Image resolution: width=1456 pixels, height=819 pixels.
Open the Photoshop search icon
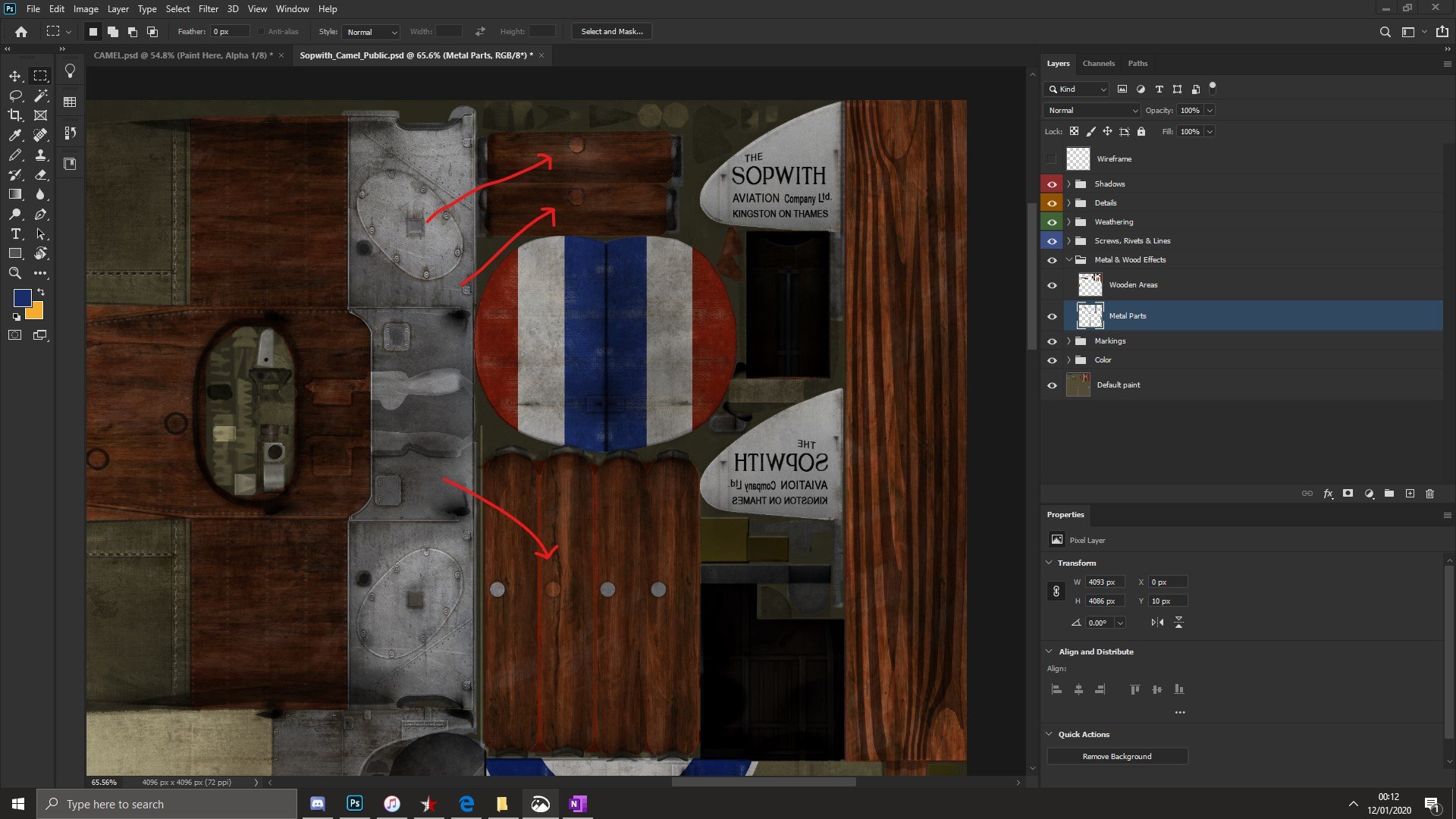click(x=1385, y=32)
